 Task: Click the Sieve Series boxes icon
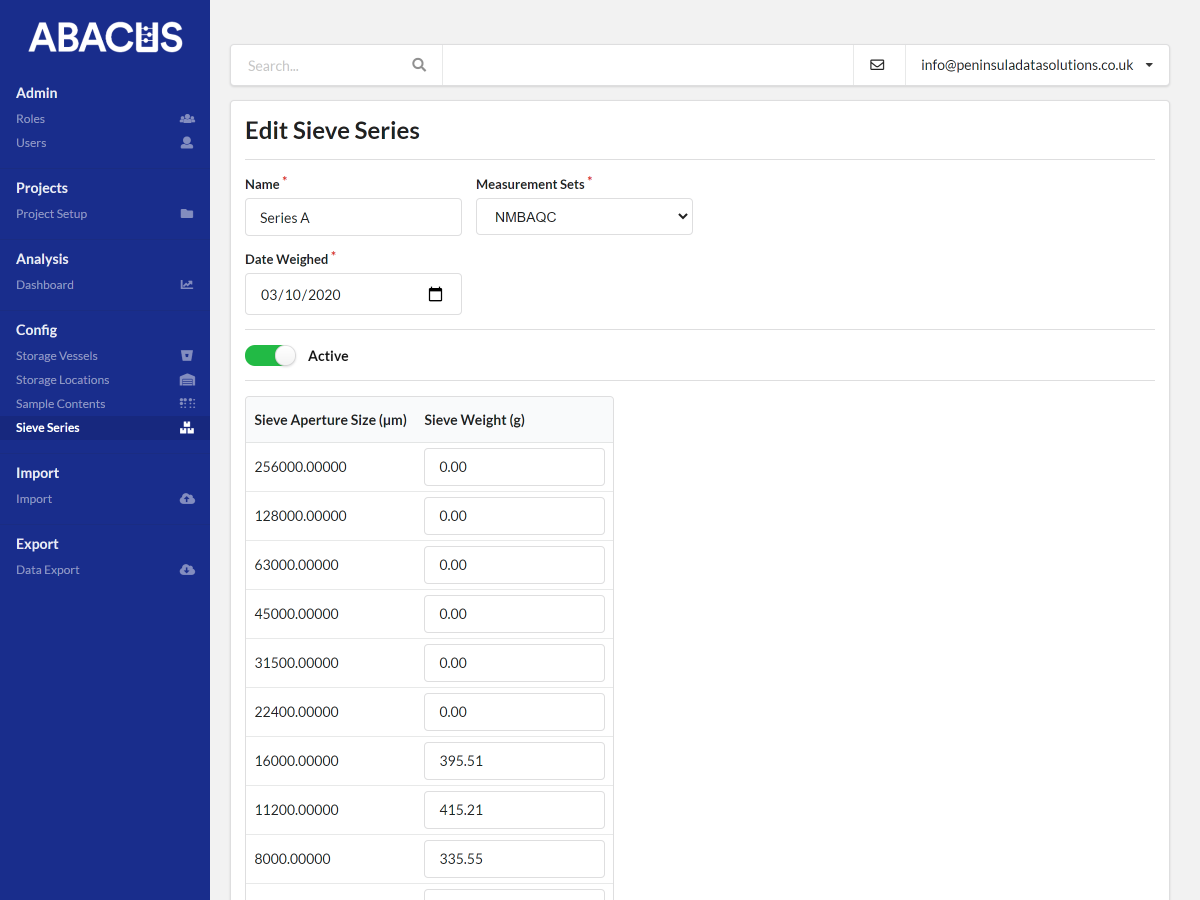click(187, 428)
